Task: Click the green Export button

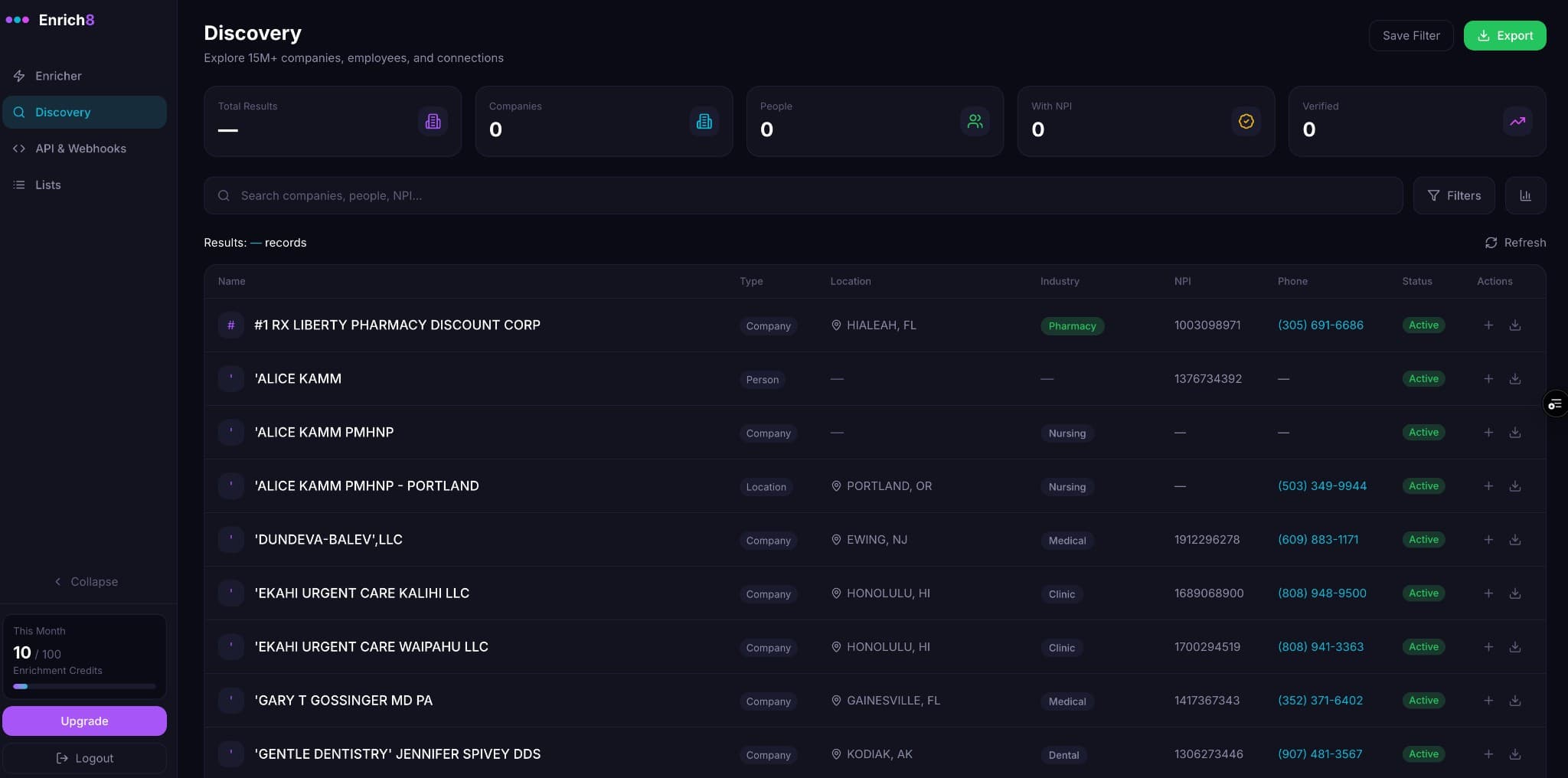Action: click(x=1504, y=36)
